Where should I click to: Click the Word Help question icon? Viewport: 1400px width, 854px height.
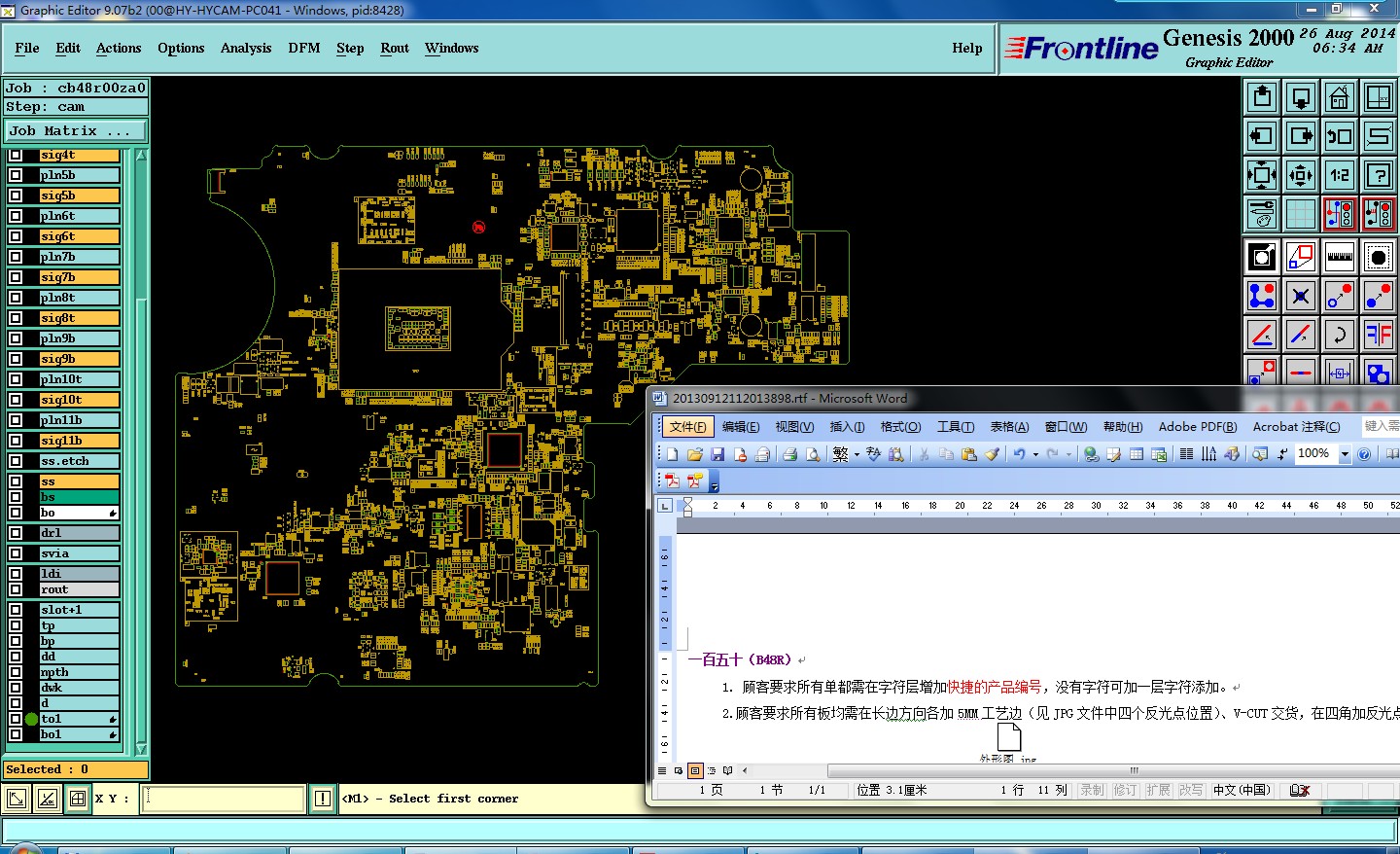[1364, 454]
